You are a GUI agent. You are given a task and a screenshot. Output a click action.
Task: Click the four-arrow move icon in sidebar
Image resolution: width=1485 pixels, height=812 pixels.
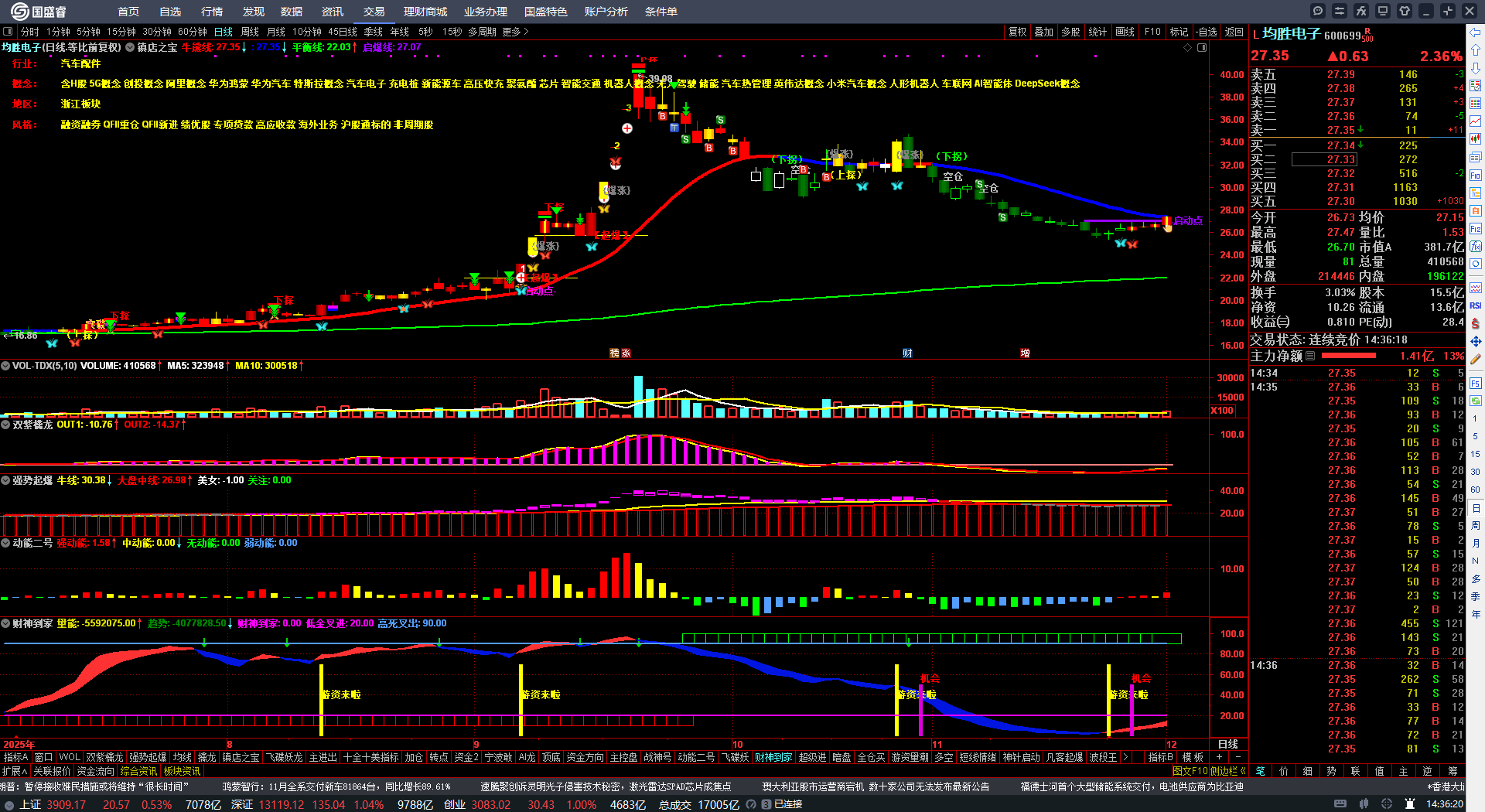coord(1476,341)
